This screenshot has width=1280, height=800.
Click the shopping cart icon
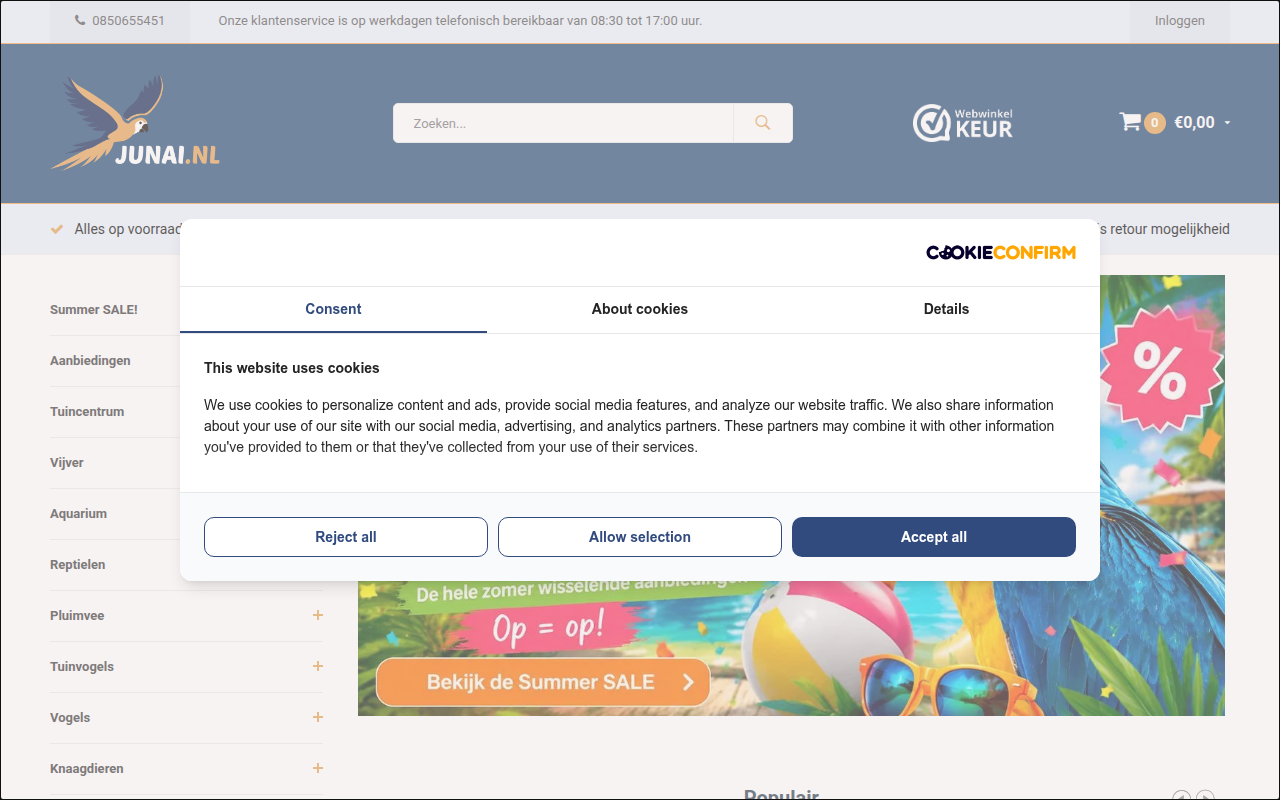tap(1130, 122)
